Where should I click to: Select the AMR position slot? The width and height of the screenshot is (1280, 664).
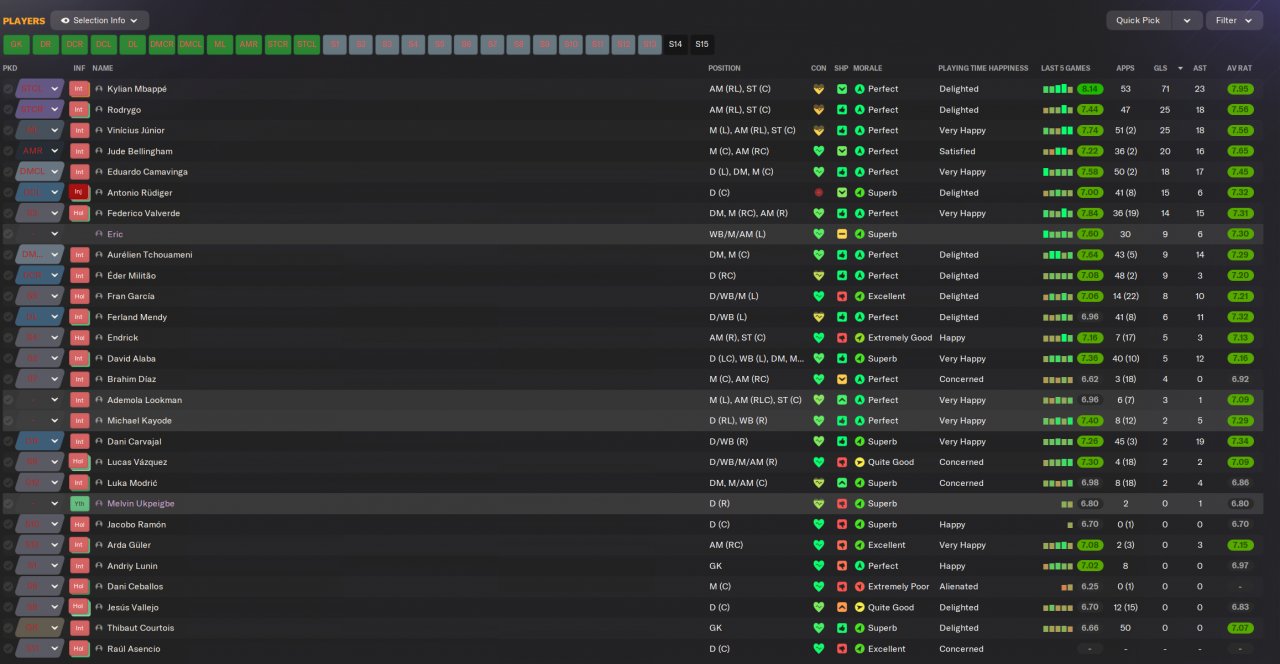pos(249,44)
